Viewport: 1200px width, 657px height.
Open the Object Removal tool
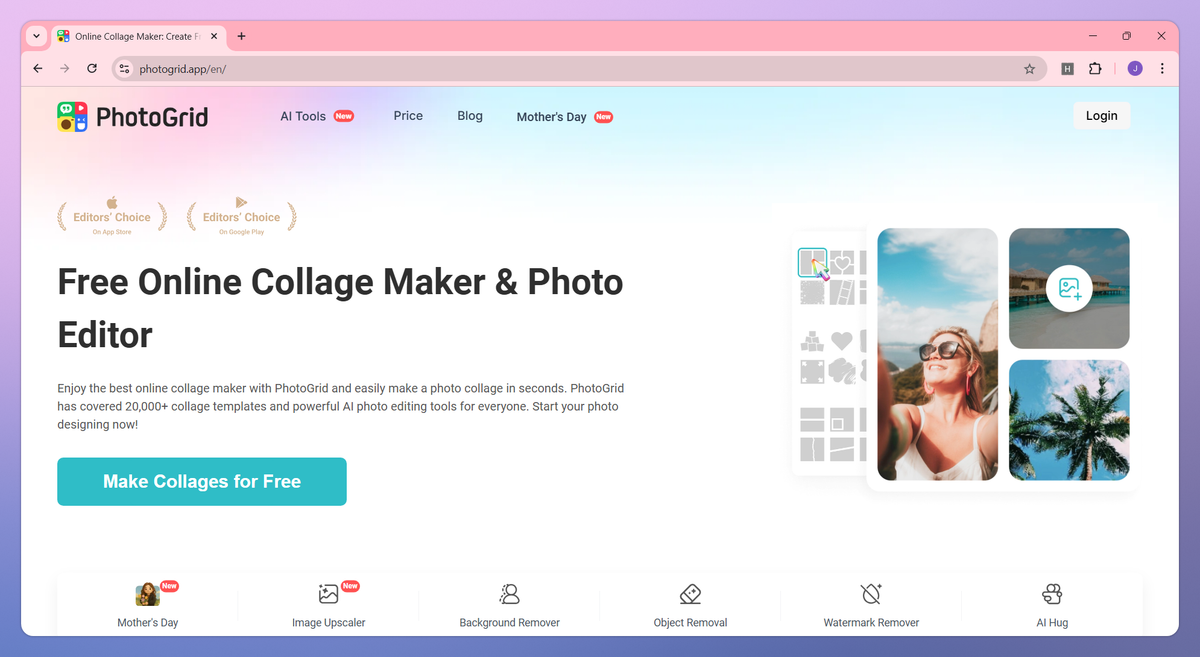point(690,605)
